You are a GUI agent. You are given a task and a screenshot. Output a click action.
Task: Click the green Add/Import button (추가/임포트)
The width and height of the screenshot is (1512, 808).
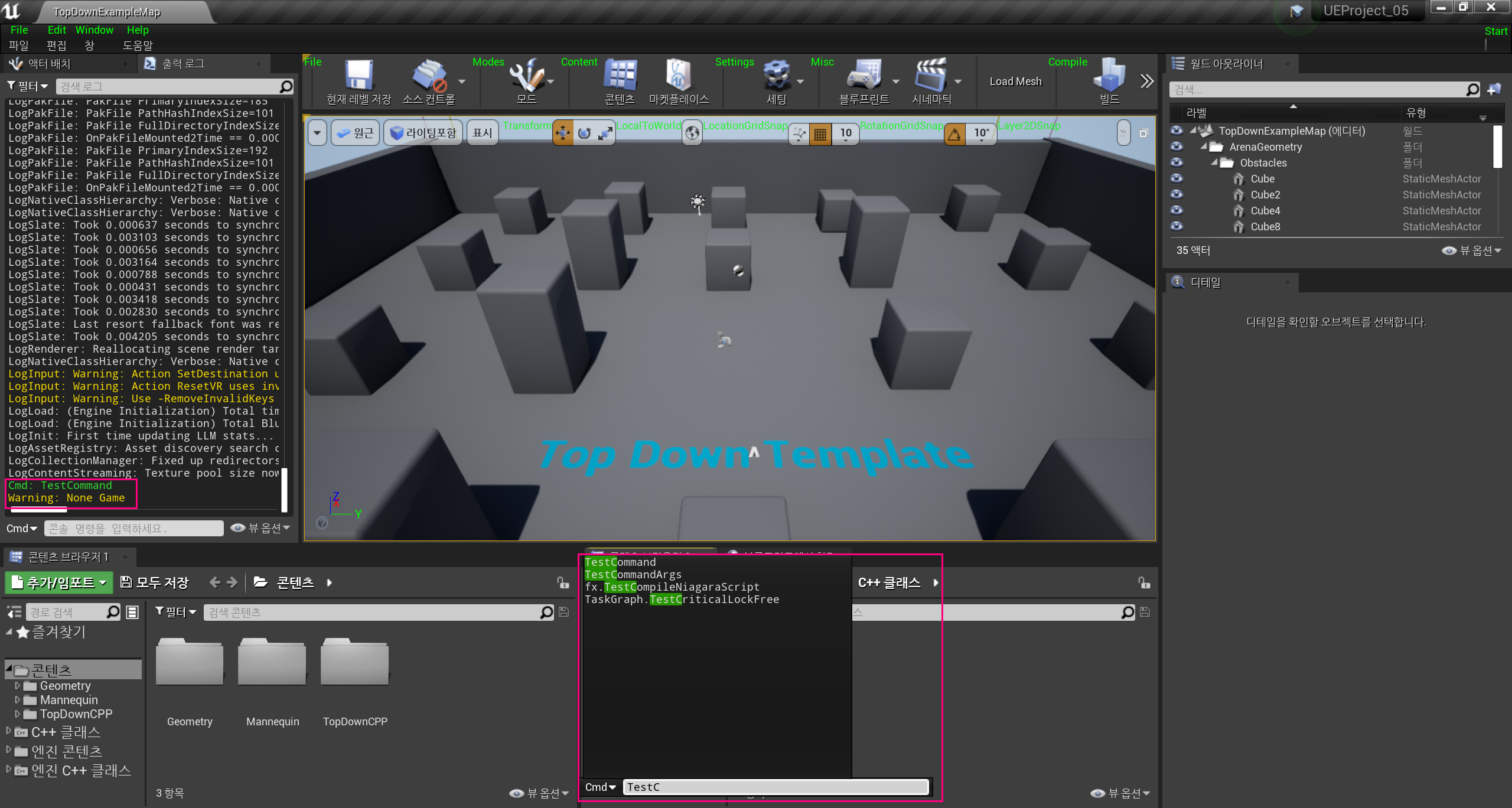[x=59, y=582]
